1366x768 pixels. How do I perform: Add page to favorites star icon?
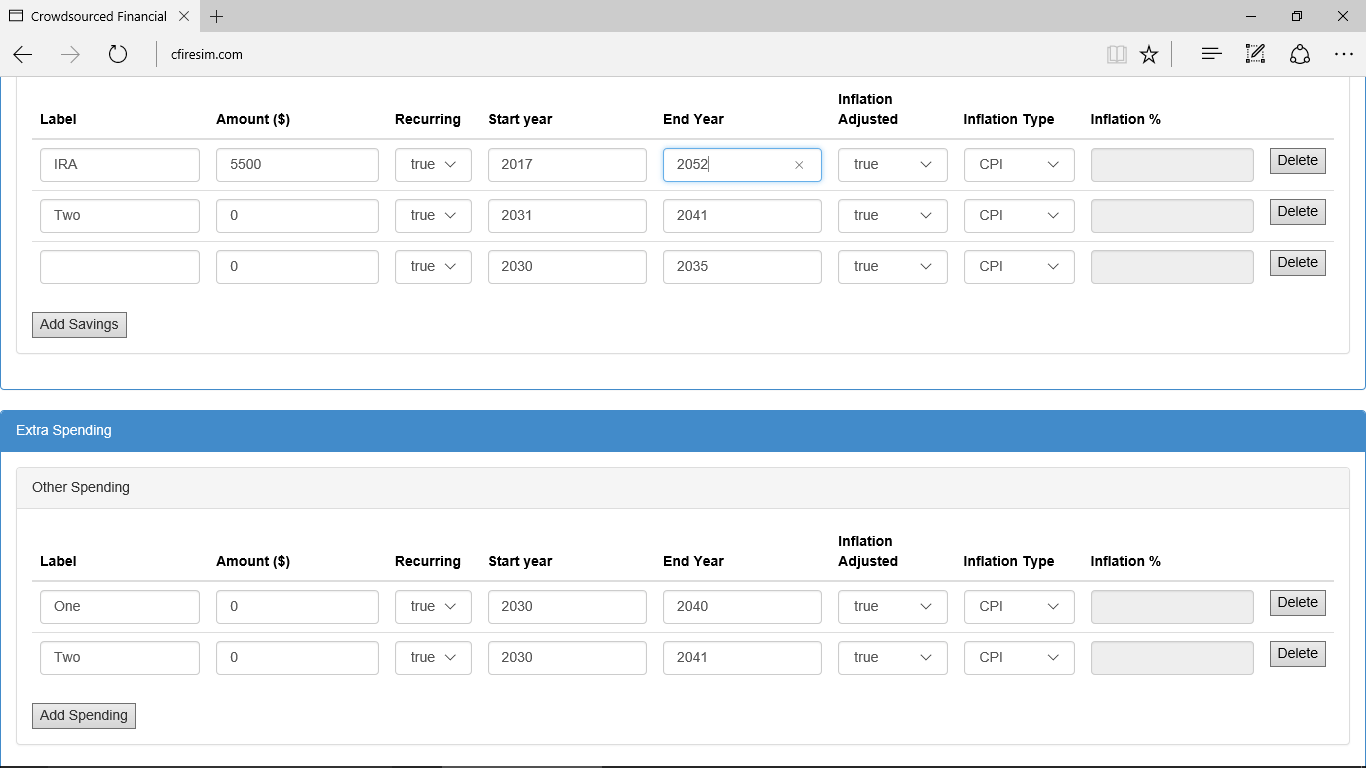pyautogui.click(x=1149, y=55)
